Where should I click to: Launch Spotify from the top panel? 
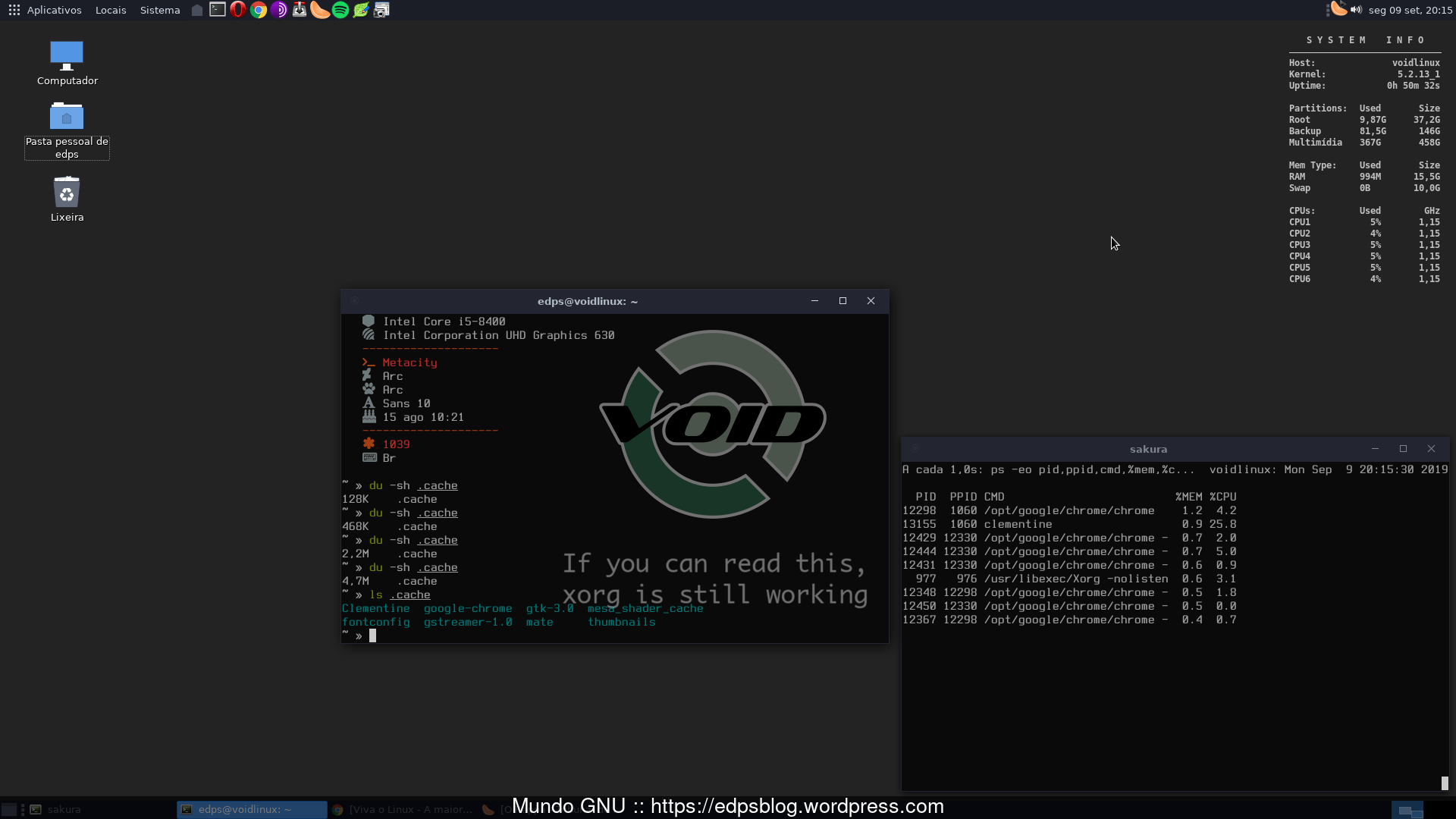(340, 10)
